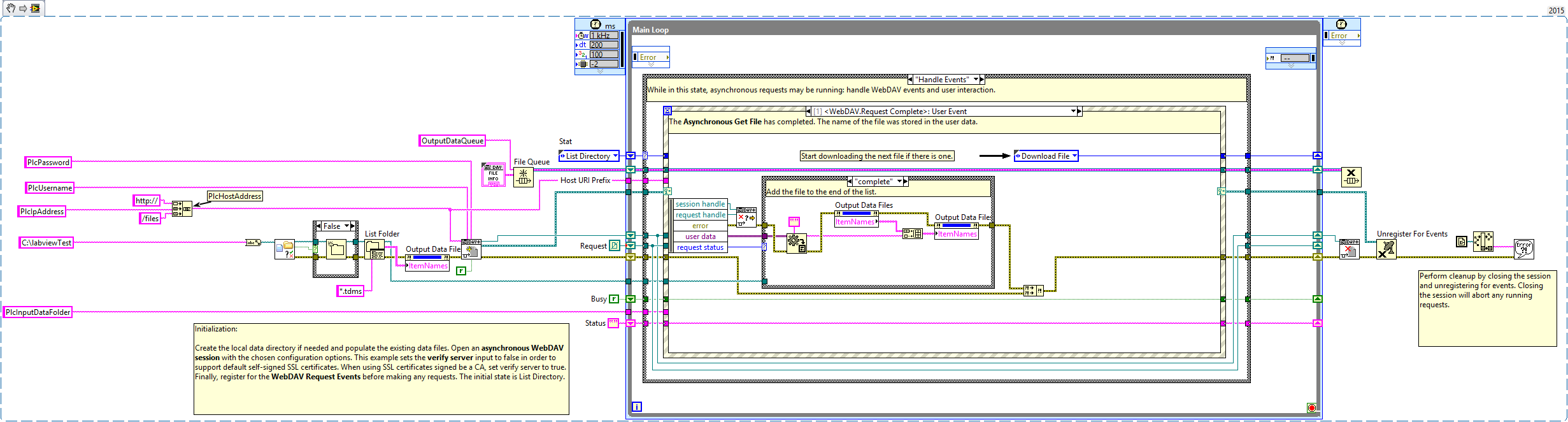Open the "complete" case selector dropdown

point(899,182)
